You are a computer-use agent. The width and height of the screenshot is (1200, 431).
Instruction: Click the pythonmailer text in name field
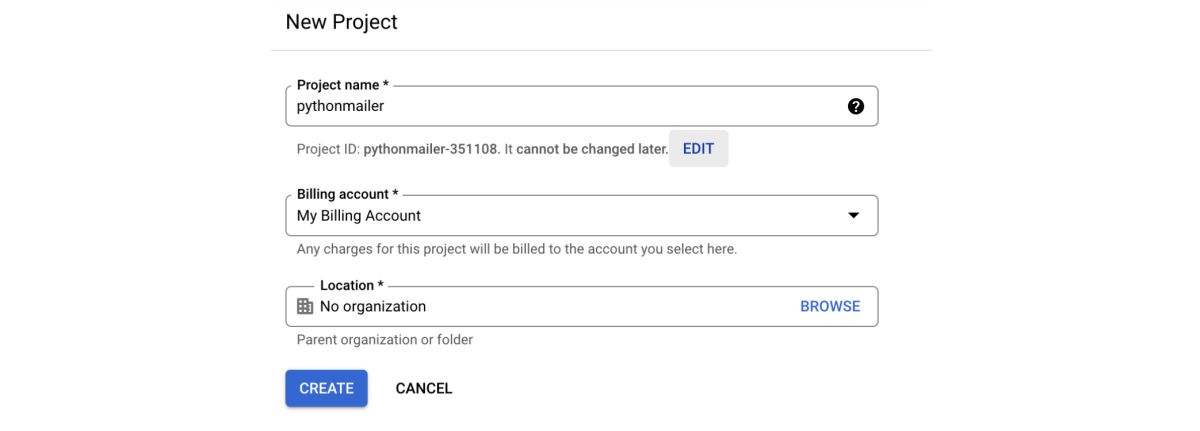(340, 106)
